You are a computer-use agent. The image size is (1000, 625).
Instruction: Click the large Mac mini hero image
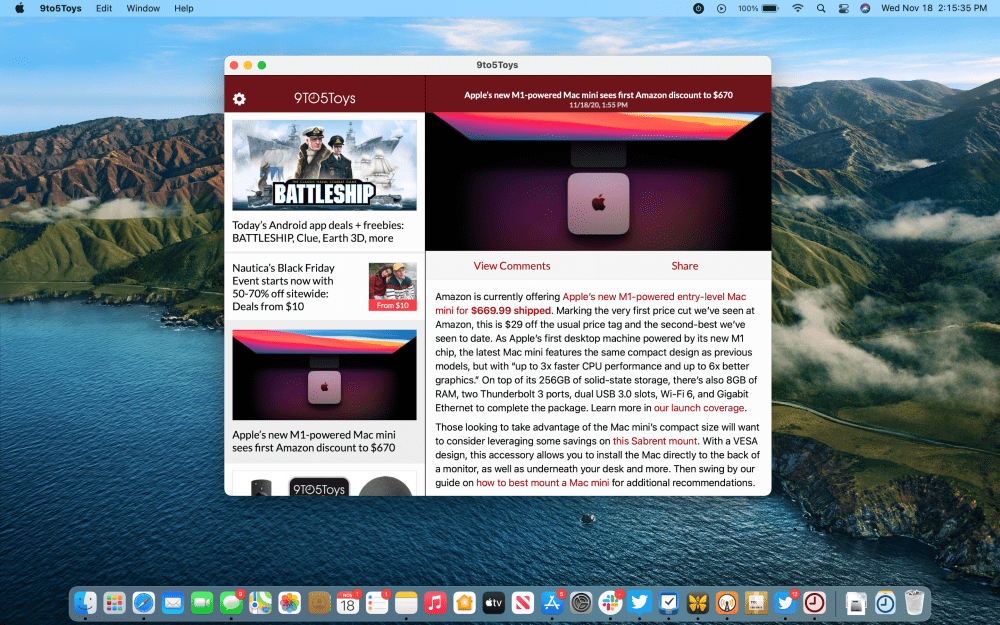(x=598, y=181)
